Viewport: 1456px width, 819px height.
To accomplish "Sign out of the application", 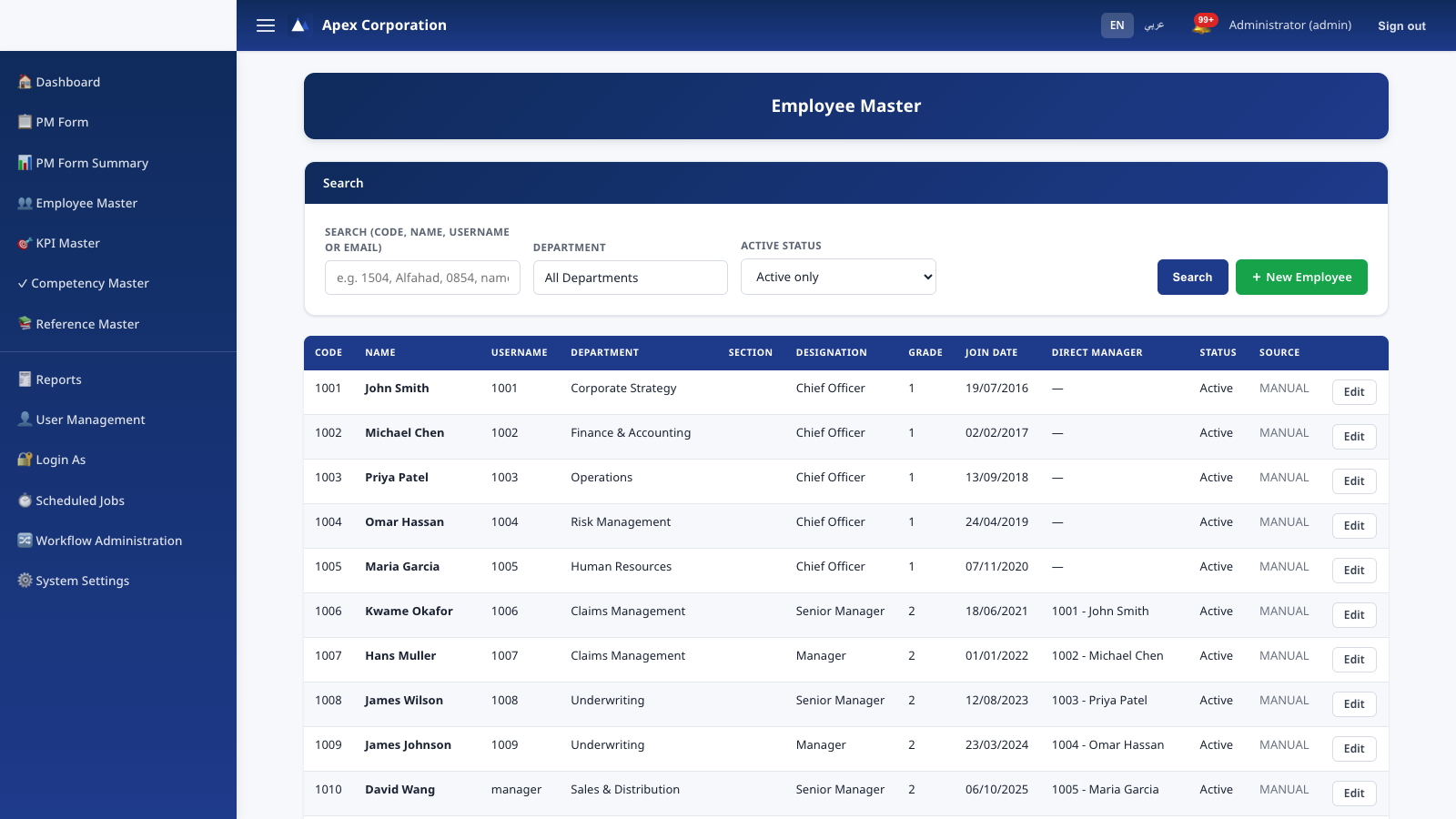I will click(1401, 25).
